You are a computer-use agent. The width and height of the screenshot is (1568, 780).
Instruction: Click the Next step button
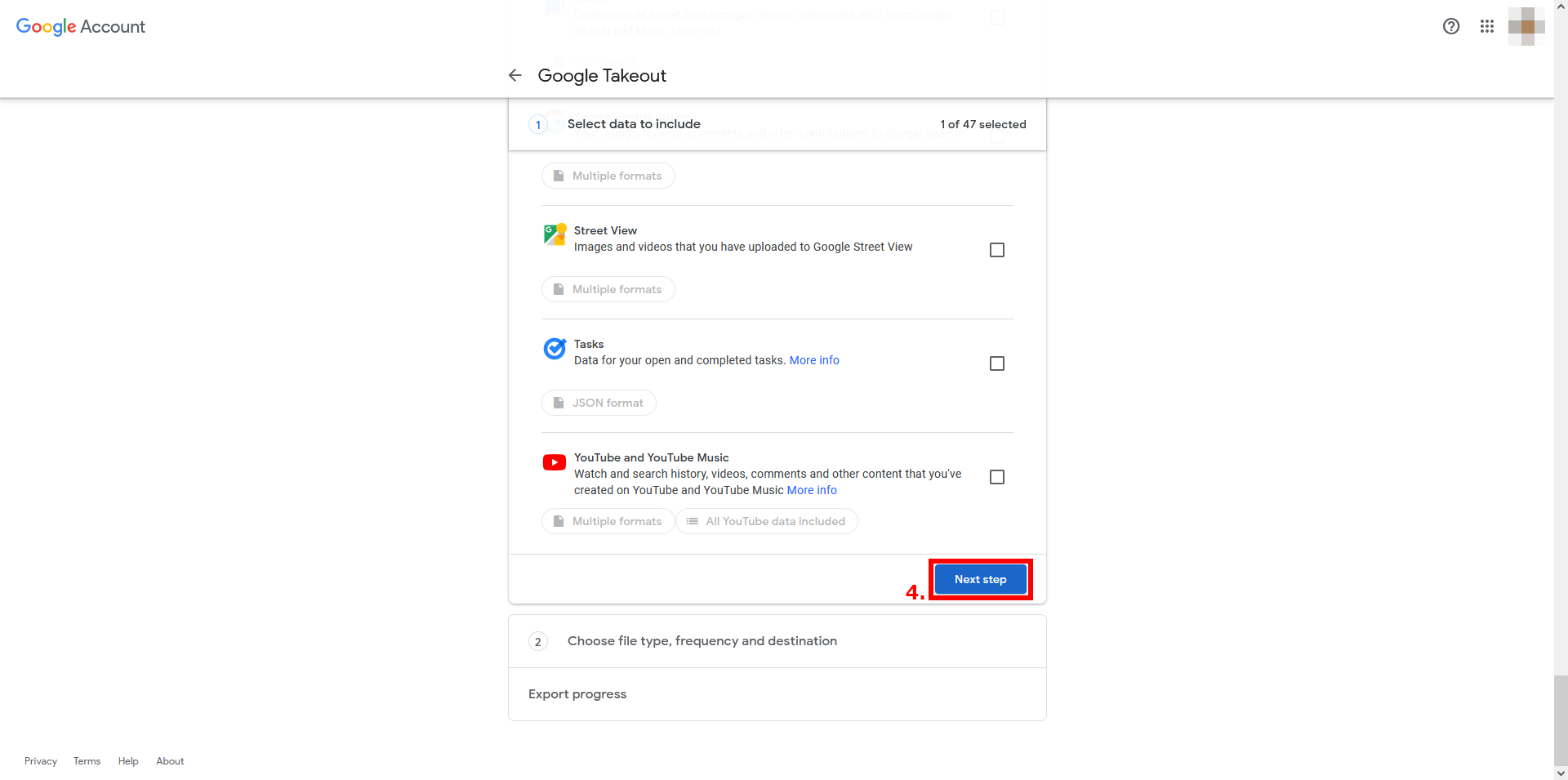(980, 579)
